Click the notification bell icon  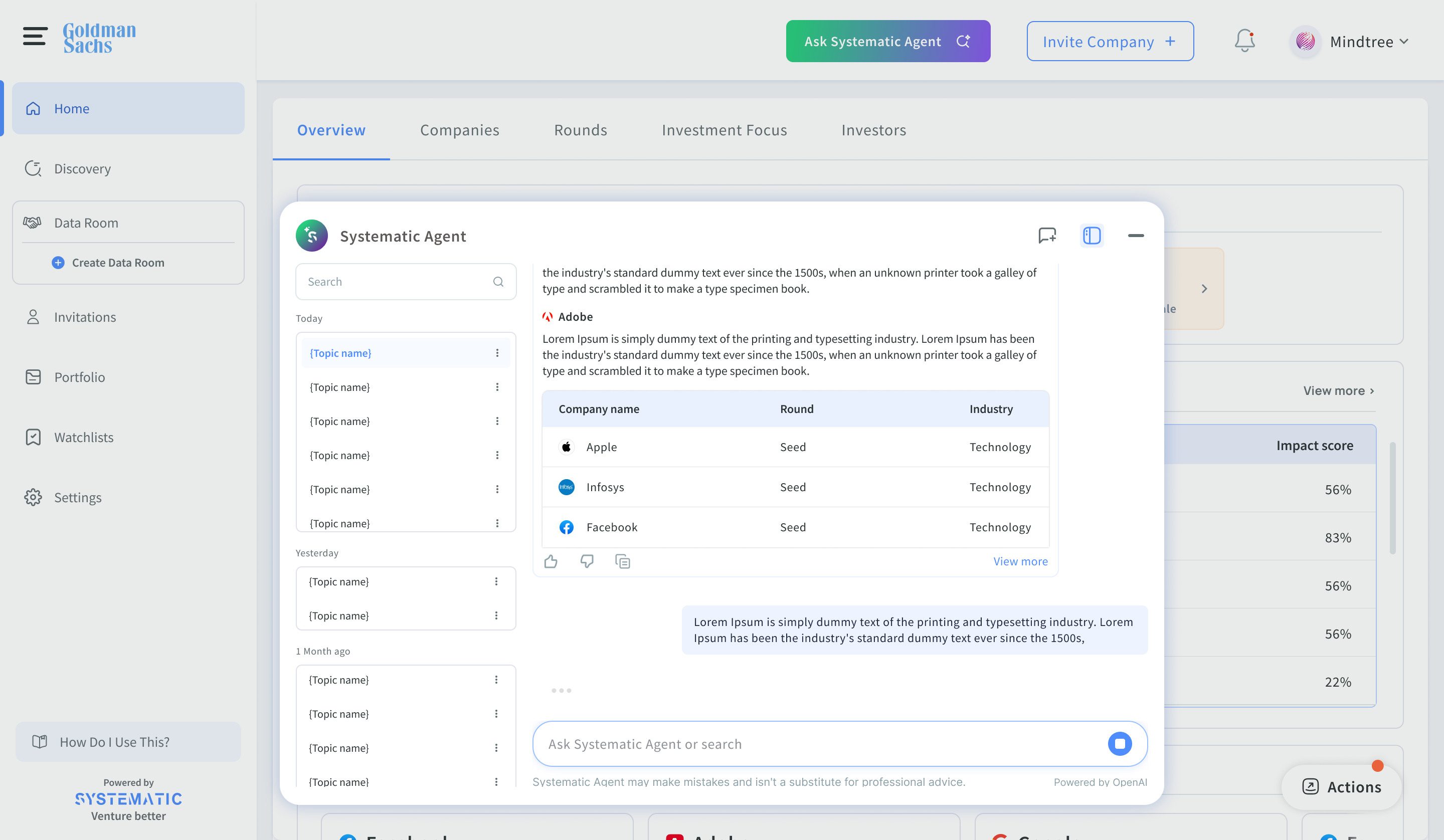point(1244,41)
